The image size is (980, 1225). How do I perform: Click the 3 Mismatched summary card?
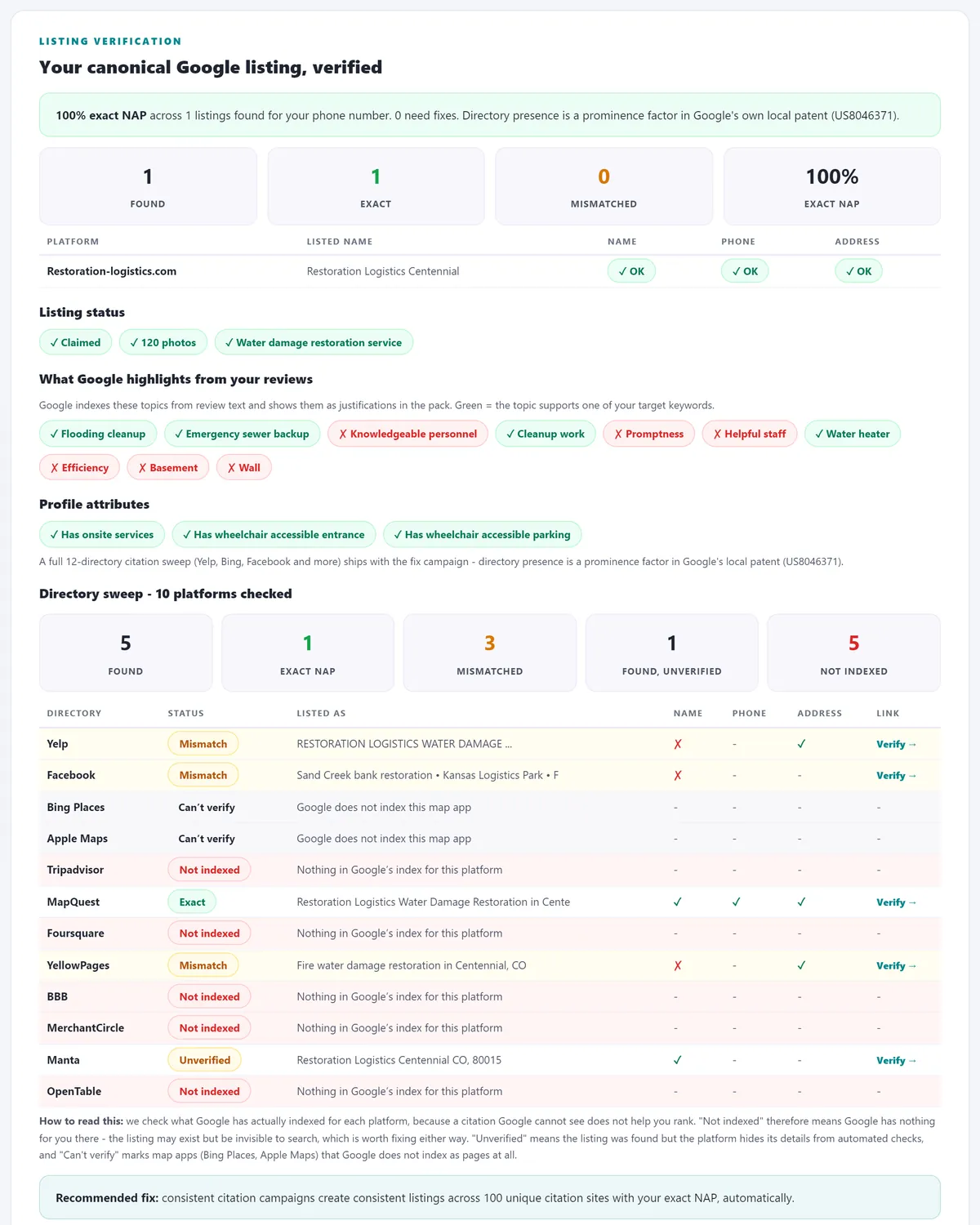point(490,653)
